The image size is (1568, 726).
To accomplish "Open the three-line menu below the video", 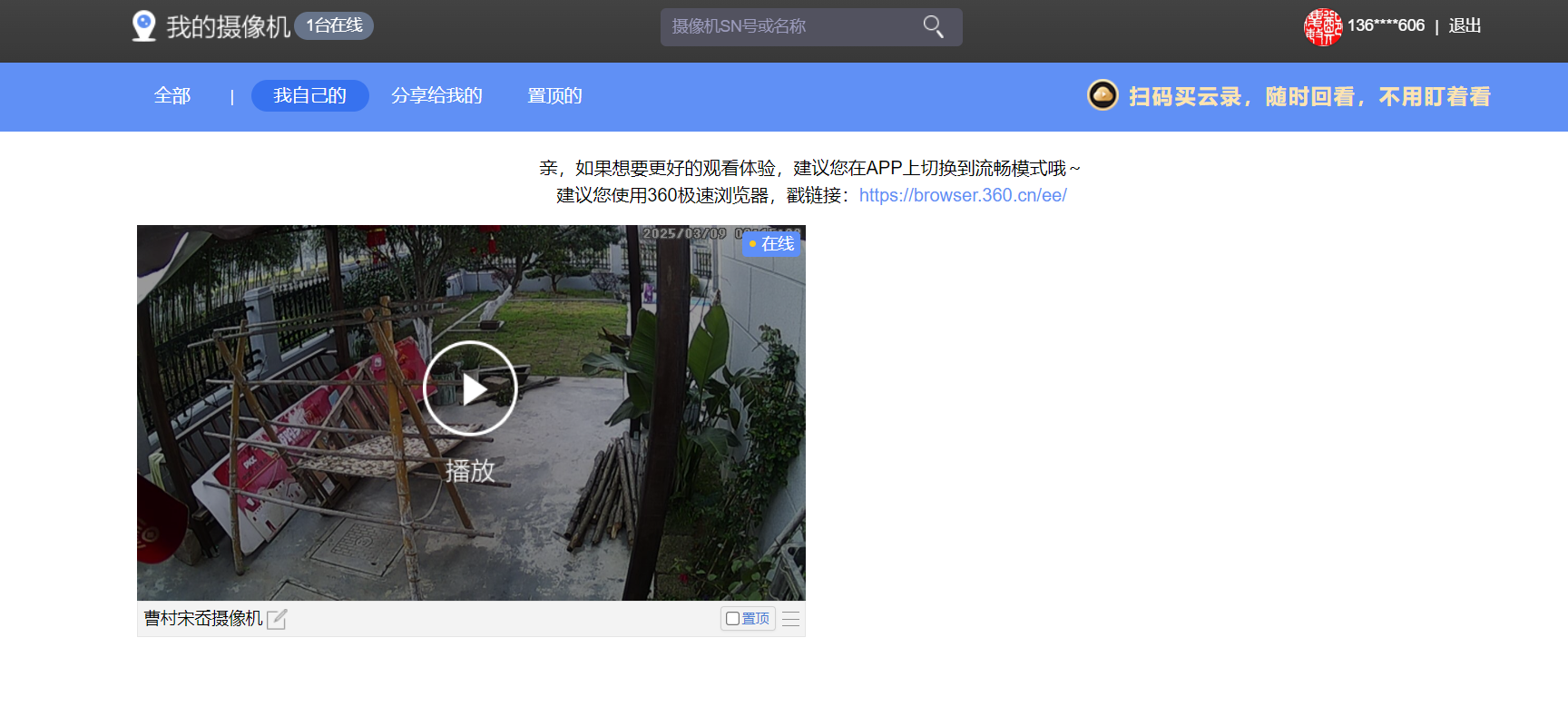I will (790, 619).
